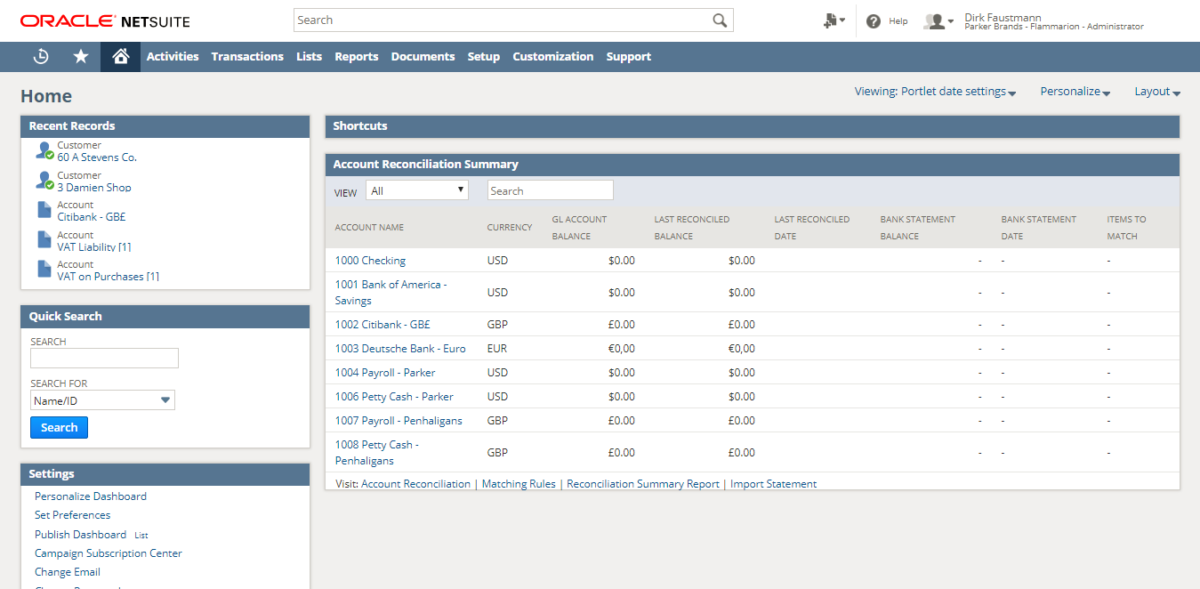Viewport: 1200px width, 589px height.
Task: Open recent record VAT Liability [1]
Action: 94,247
